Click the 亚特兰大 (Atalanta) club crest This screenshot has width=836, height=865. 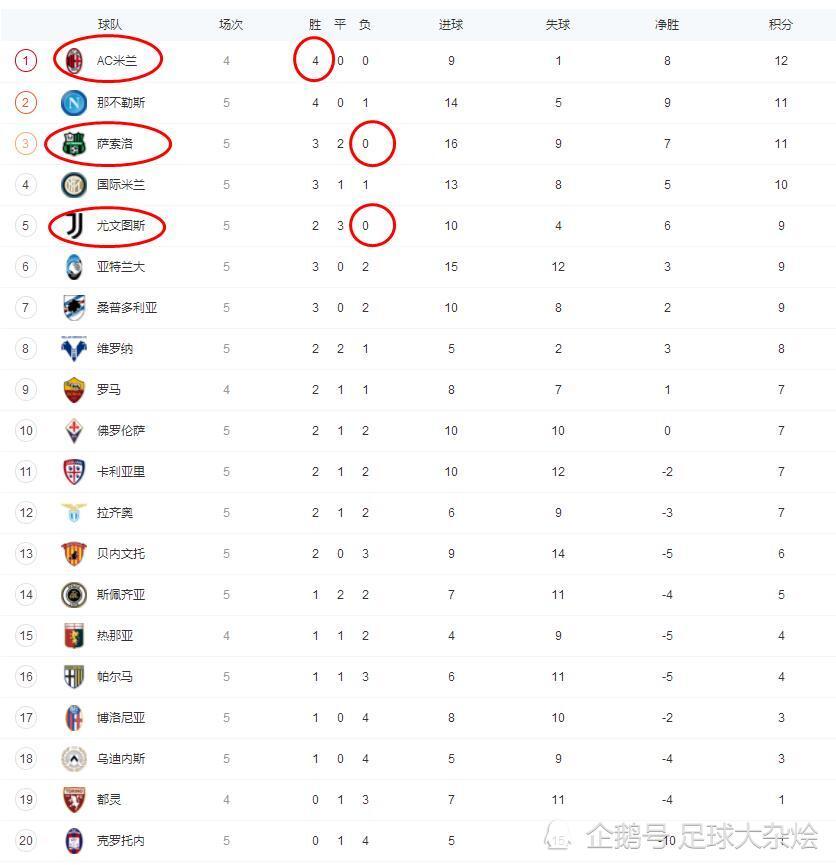coord(74,267)
